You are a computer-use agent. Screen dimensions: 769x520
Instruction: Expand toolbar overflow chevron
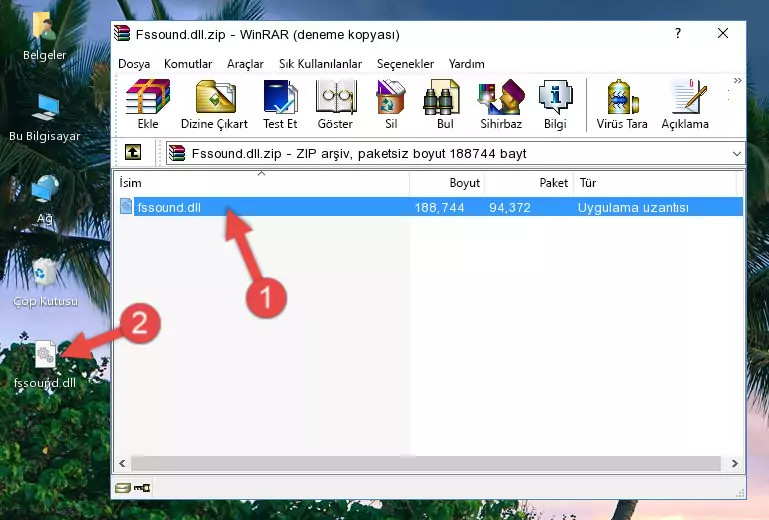(738, 80)
